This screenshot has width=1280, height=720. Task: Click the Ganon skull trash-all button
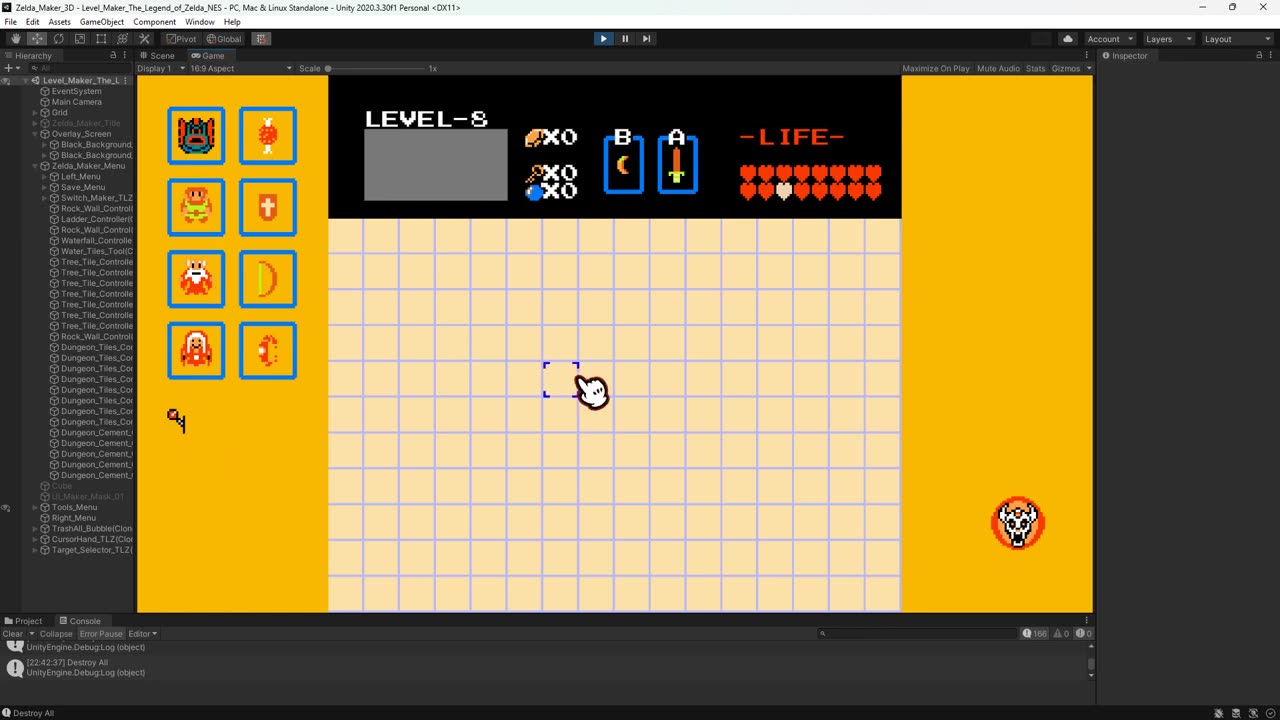(x=1018, y=523)
